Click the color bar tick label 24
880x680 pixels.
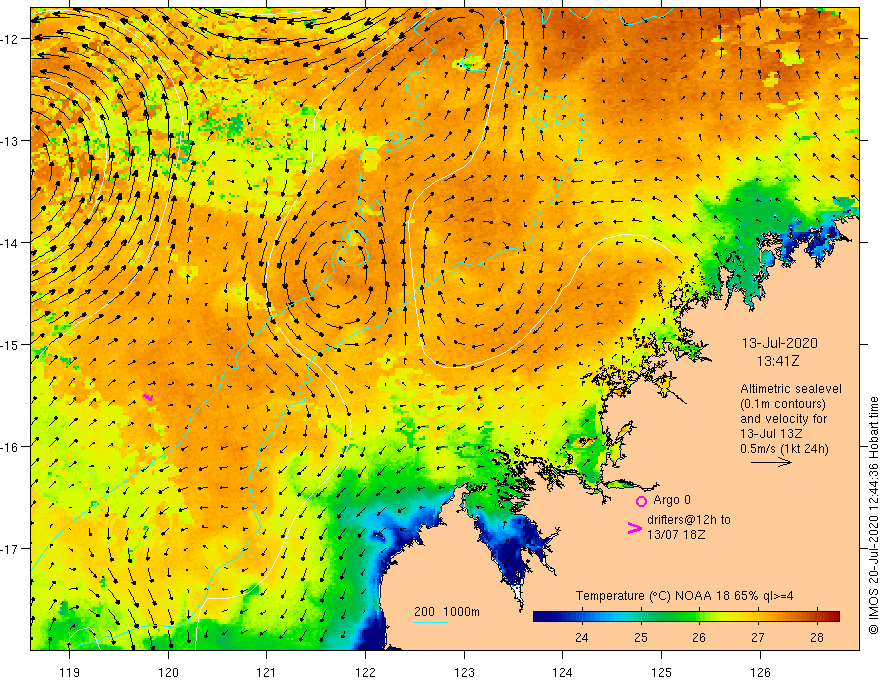581,637
